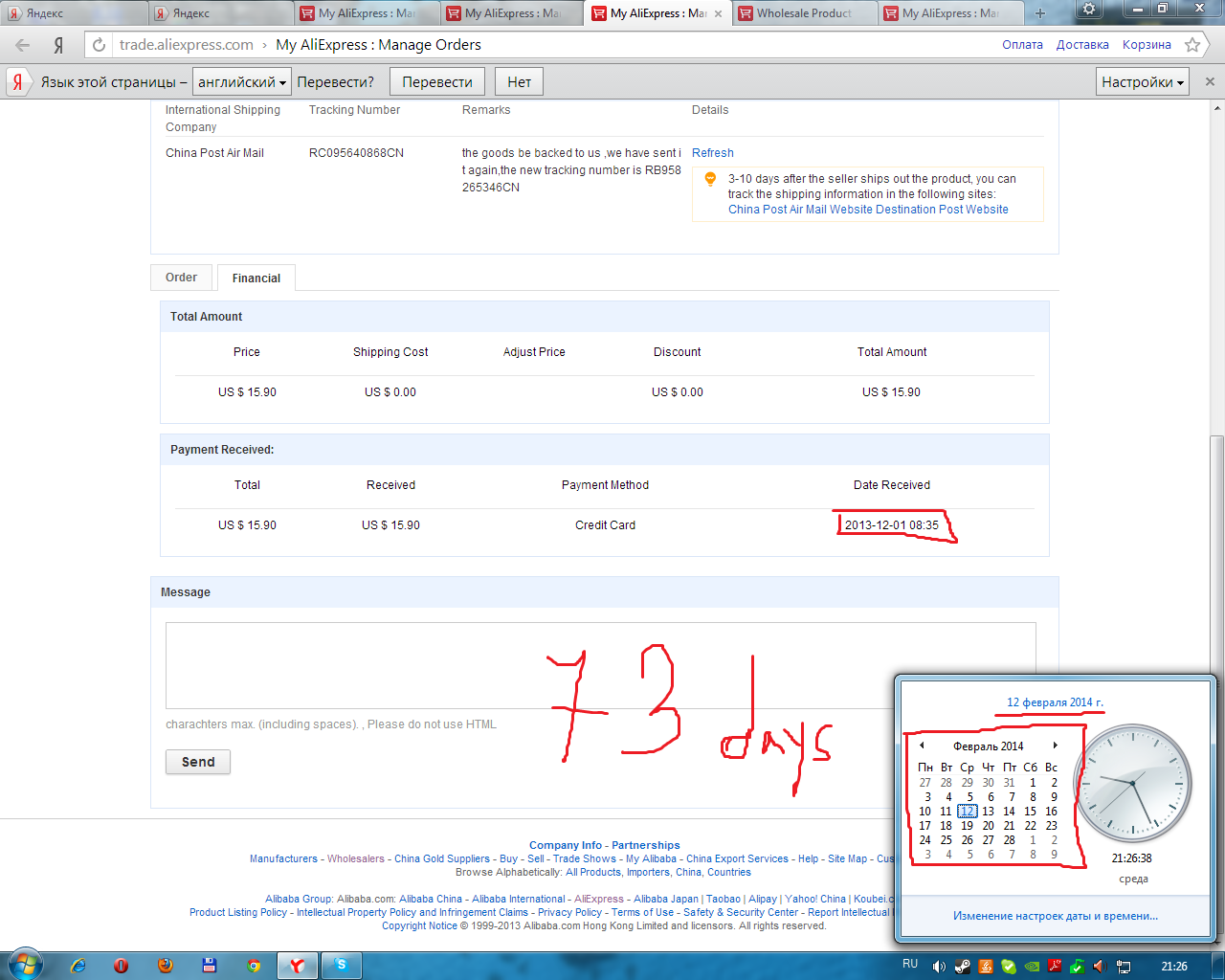The height and width of the screenshot is (980, 1225).
Task: Click the red Adobe tray icon
Action: (1055, 967)
